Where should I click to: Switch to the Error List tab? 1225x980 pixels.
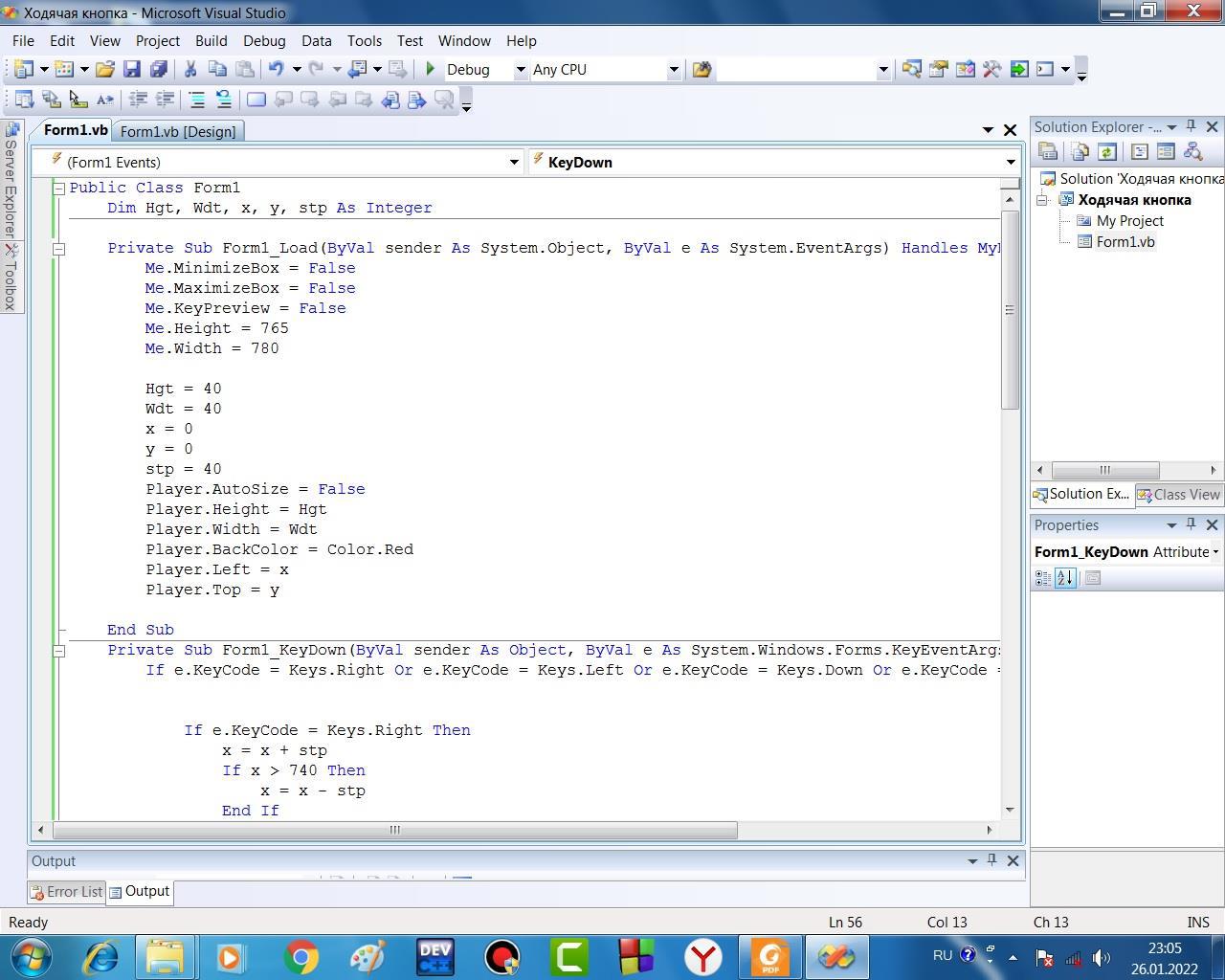(66, 891)
